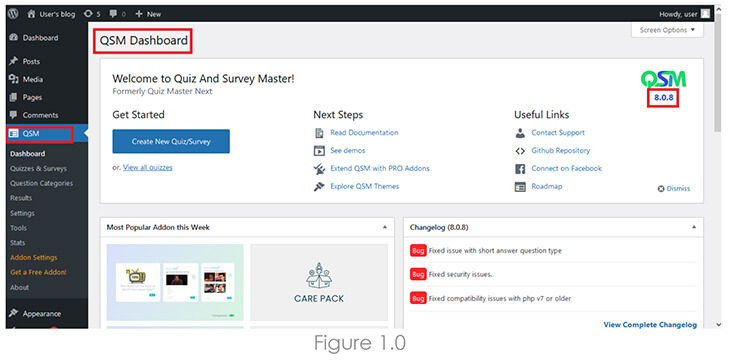Viewport: 730px width, 363px height.
Task: Collapse the Most Popular Addon this Week panel
Action: 385,227
